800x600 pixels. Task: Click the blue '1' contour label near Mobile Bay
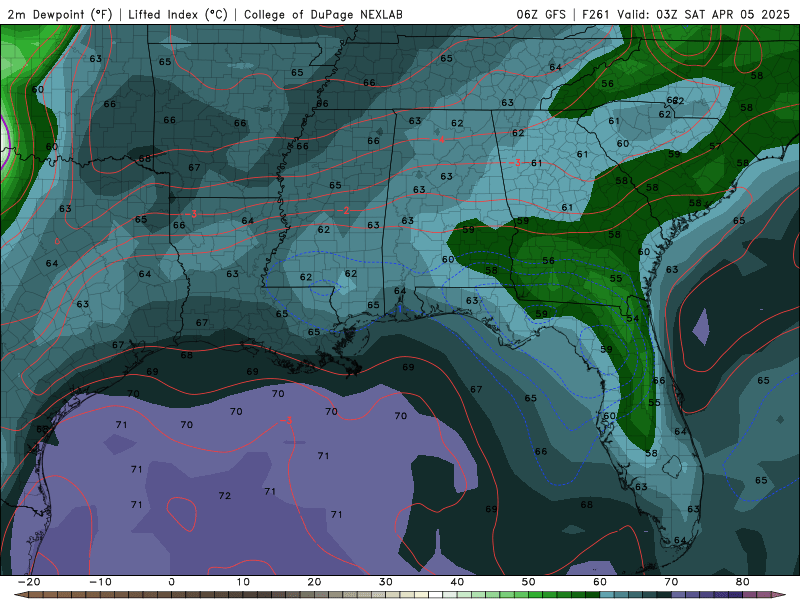(400, 309)
